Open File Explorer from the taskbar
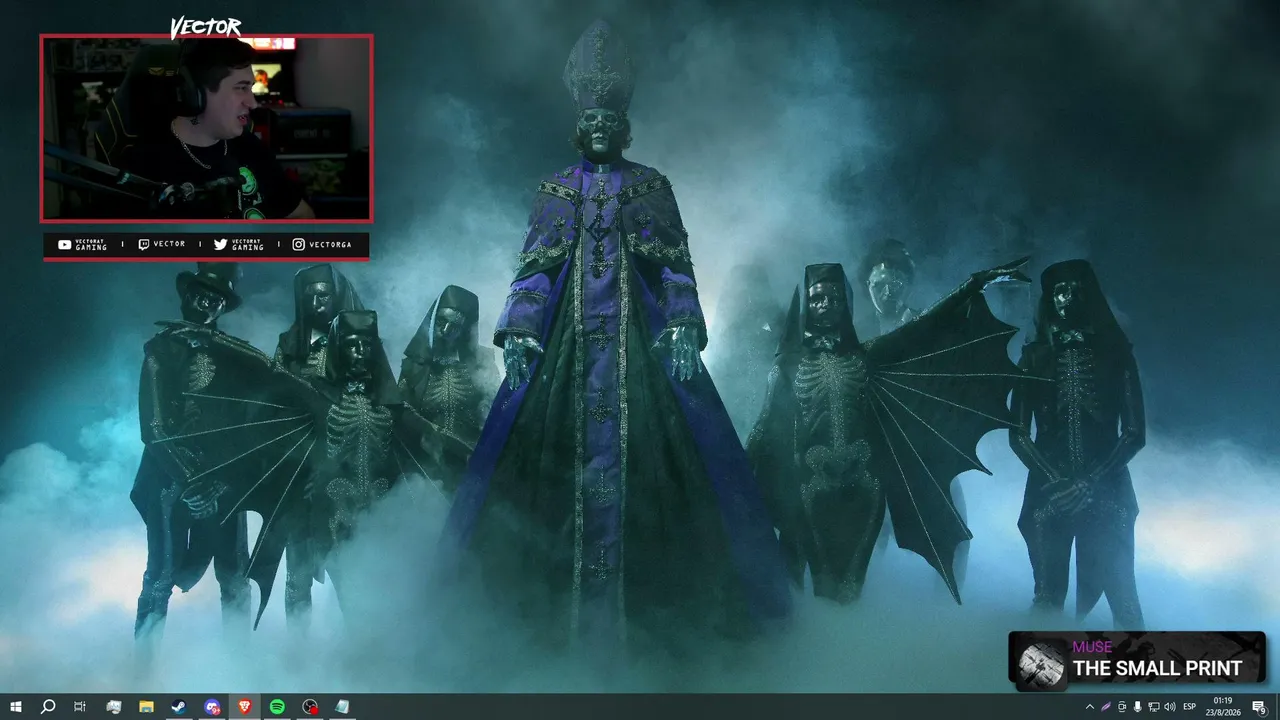The height and width of the screenshot is (720, 1280). click(x=146, y=707)
